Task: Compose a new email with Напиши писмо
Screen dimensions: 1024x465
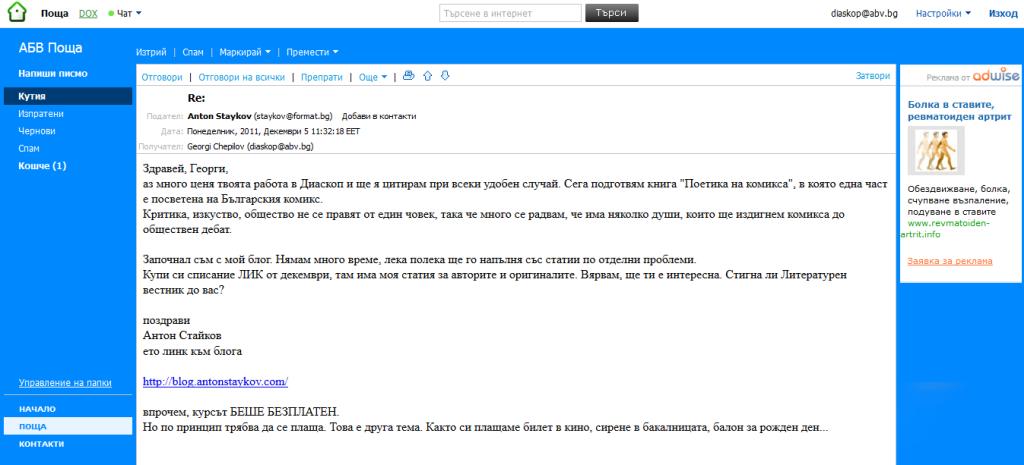Action: click(53, 74)
